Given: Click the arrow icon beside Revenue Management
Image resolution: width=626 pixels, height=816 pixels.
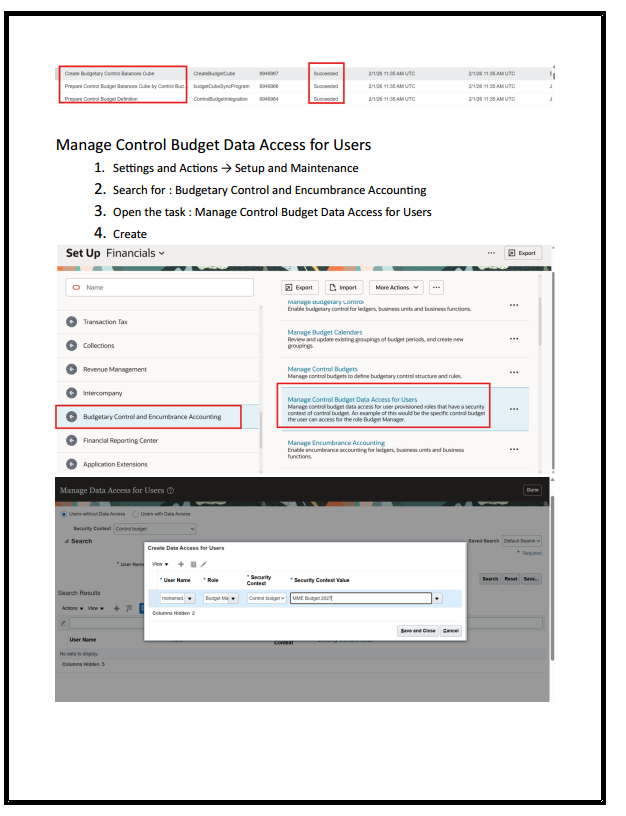Looking at the screenshot, I should 71,369.
